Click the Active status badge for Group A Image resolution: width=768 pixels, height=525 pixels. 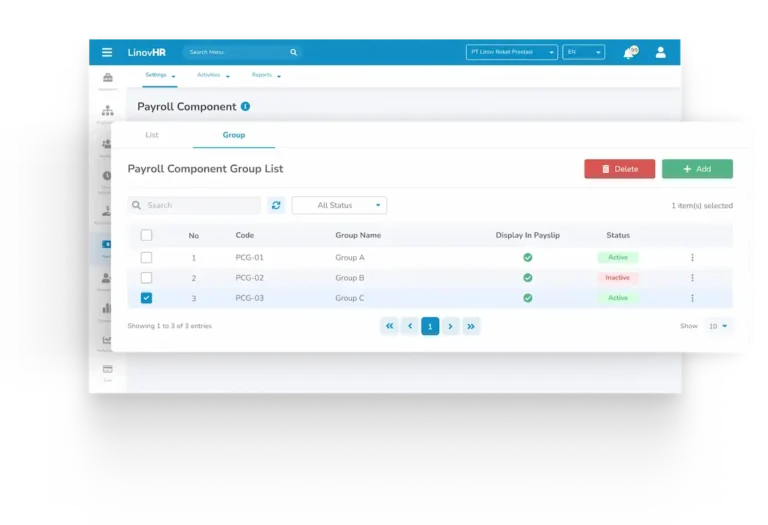[618, 258]
